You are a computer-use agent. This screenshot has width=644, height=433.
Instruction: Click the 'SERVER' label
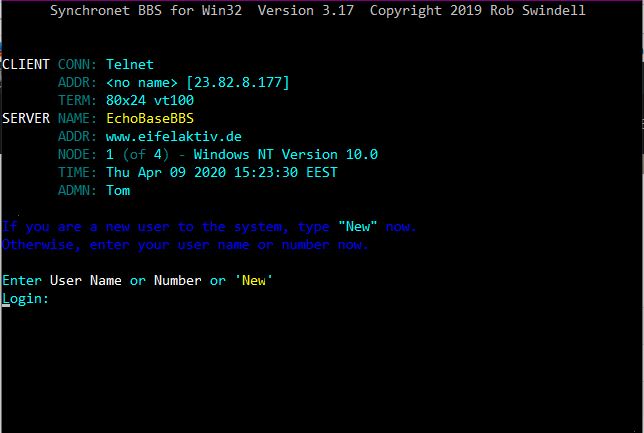(x=25, y=118)
